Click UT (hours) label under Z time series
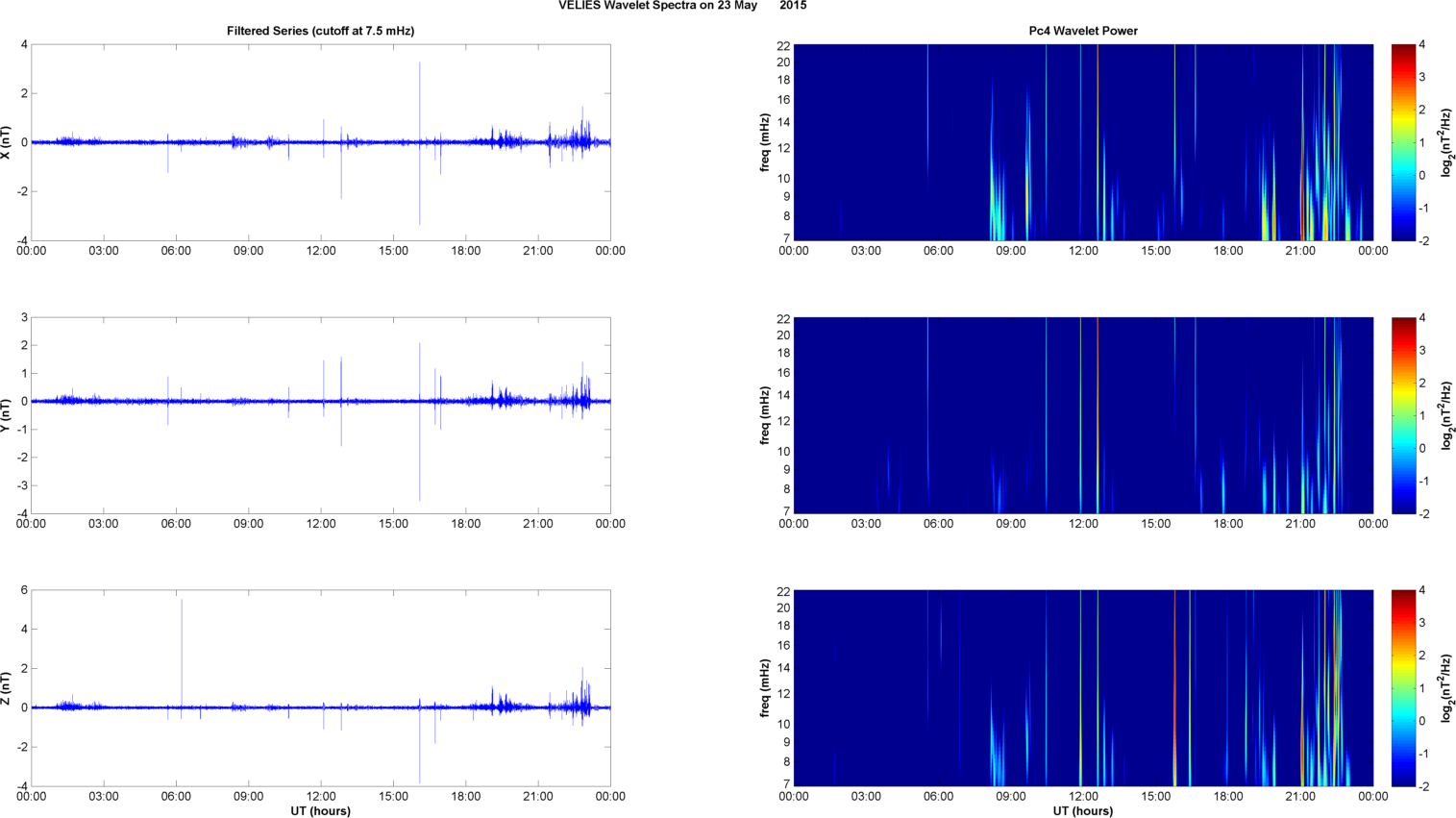The image size is (1456, 818). click(320, 811)
